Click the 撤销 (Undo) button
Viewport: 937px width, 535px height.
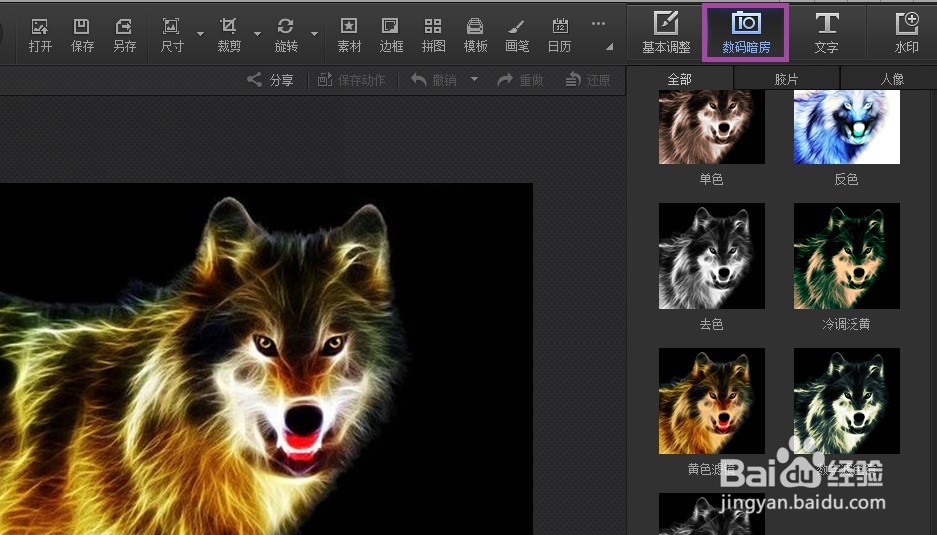(x=434, y=80)
